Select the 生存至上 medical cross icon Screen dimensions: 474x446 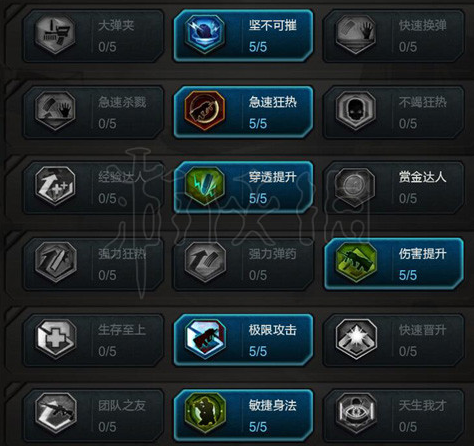point(56,338)
